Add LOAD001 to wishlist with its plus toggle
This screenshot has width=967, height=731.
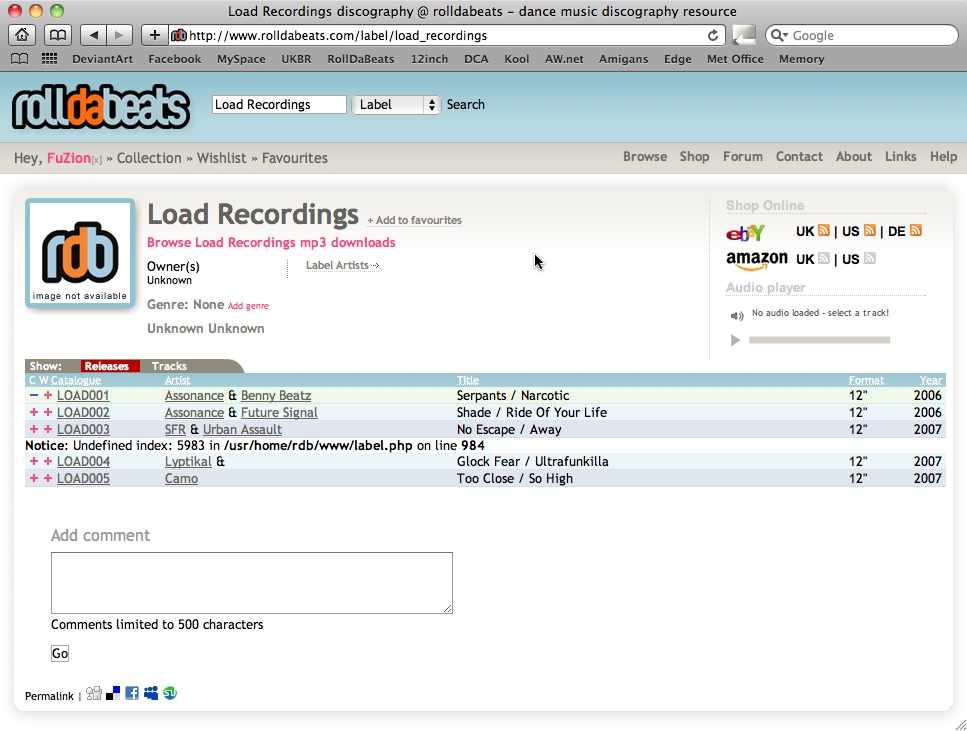click(47, 395)
